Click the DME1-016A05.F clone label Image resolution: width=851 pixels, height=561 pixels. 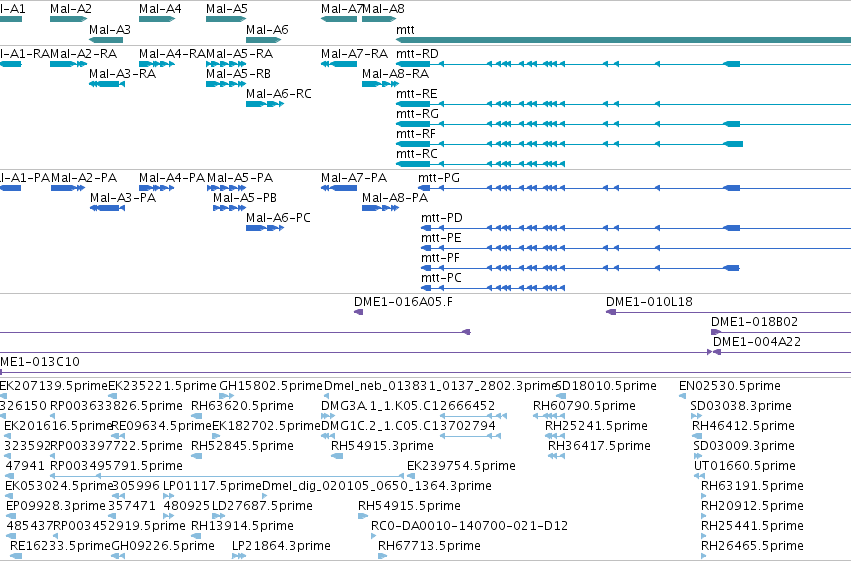coord(403,302)
